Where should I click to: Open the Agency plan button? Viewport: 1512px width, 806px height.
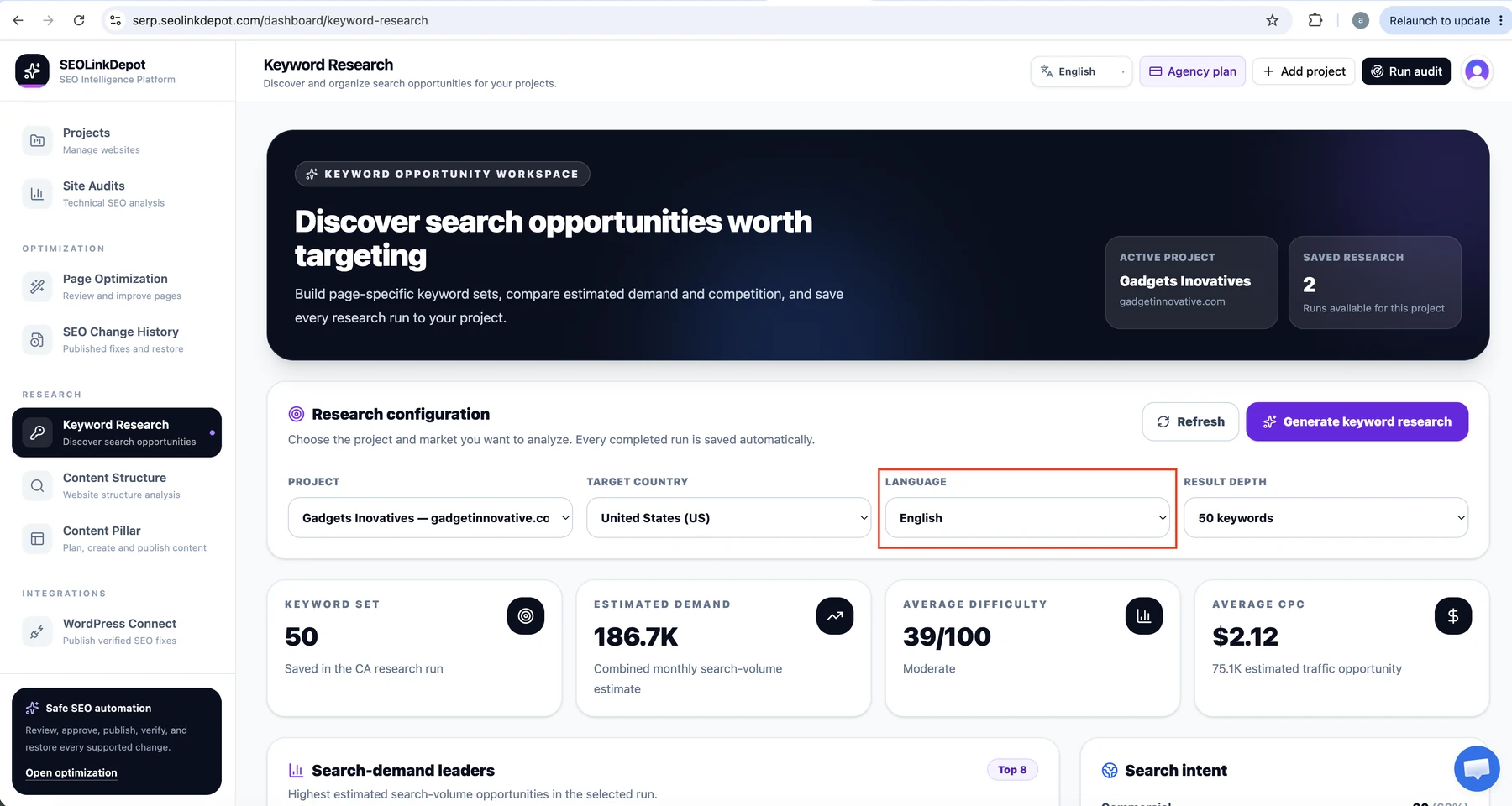pos(1193,71)
